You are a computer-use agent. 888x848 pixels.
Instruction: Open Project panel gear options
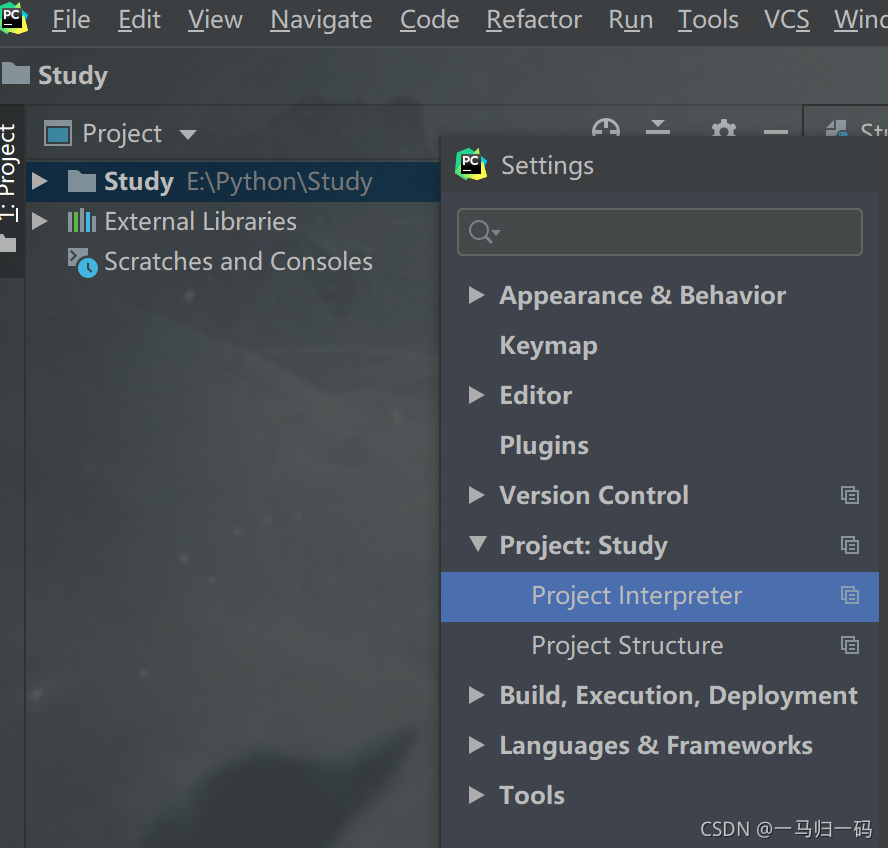pos(723,129)
